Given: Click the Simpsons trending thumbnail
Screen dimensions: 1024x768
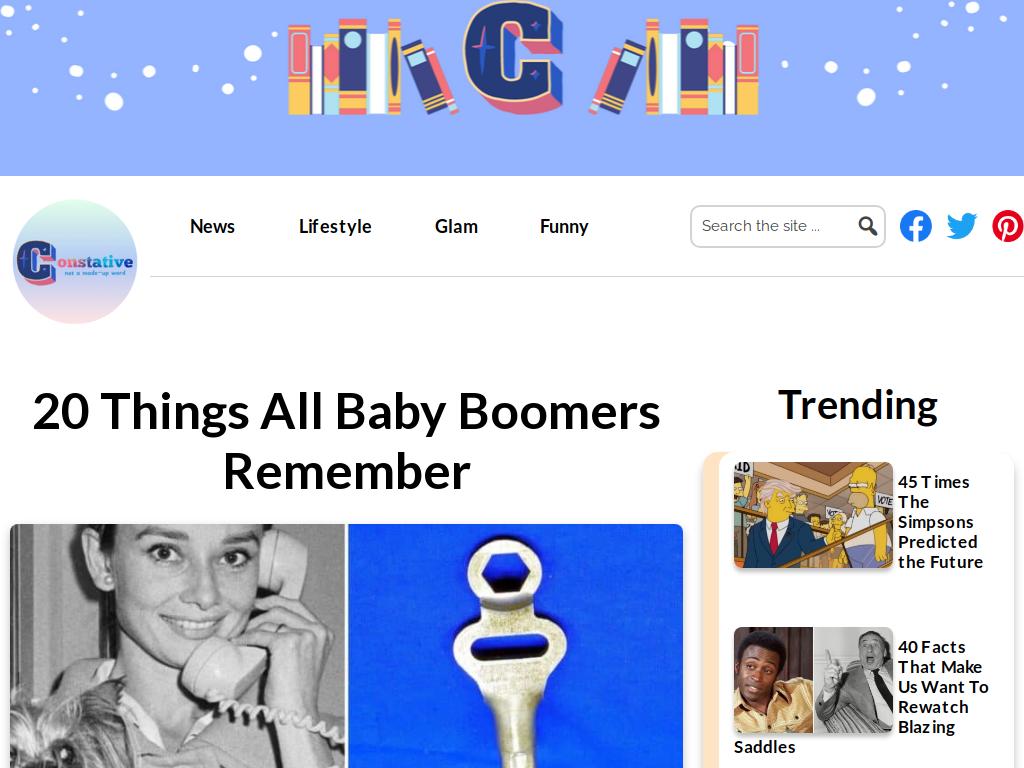Looking at the screenshot, I should coord(813,515).
